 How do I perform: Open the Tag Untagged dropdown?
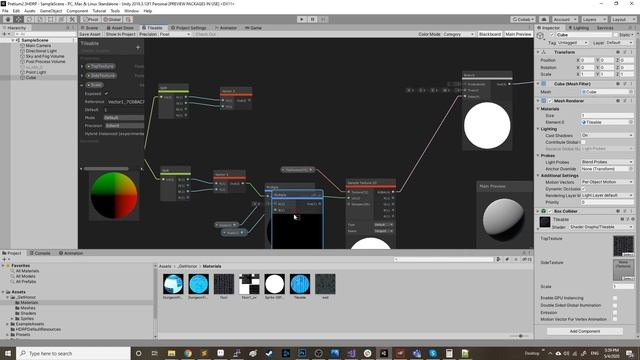click(x=573, y=42)
